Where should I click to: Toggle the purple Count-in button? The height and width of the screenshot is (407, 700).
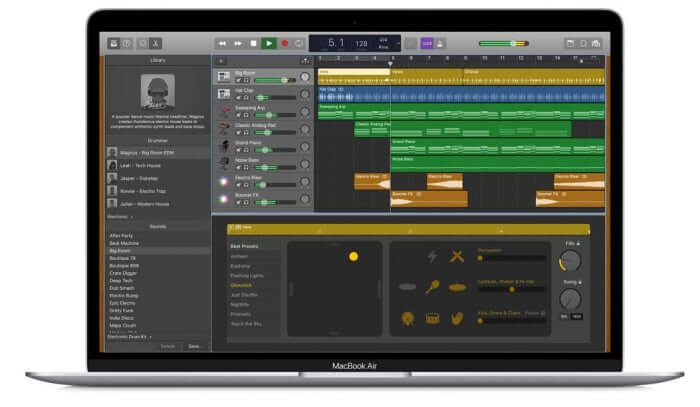(x=427, y=43)
